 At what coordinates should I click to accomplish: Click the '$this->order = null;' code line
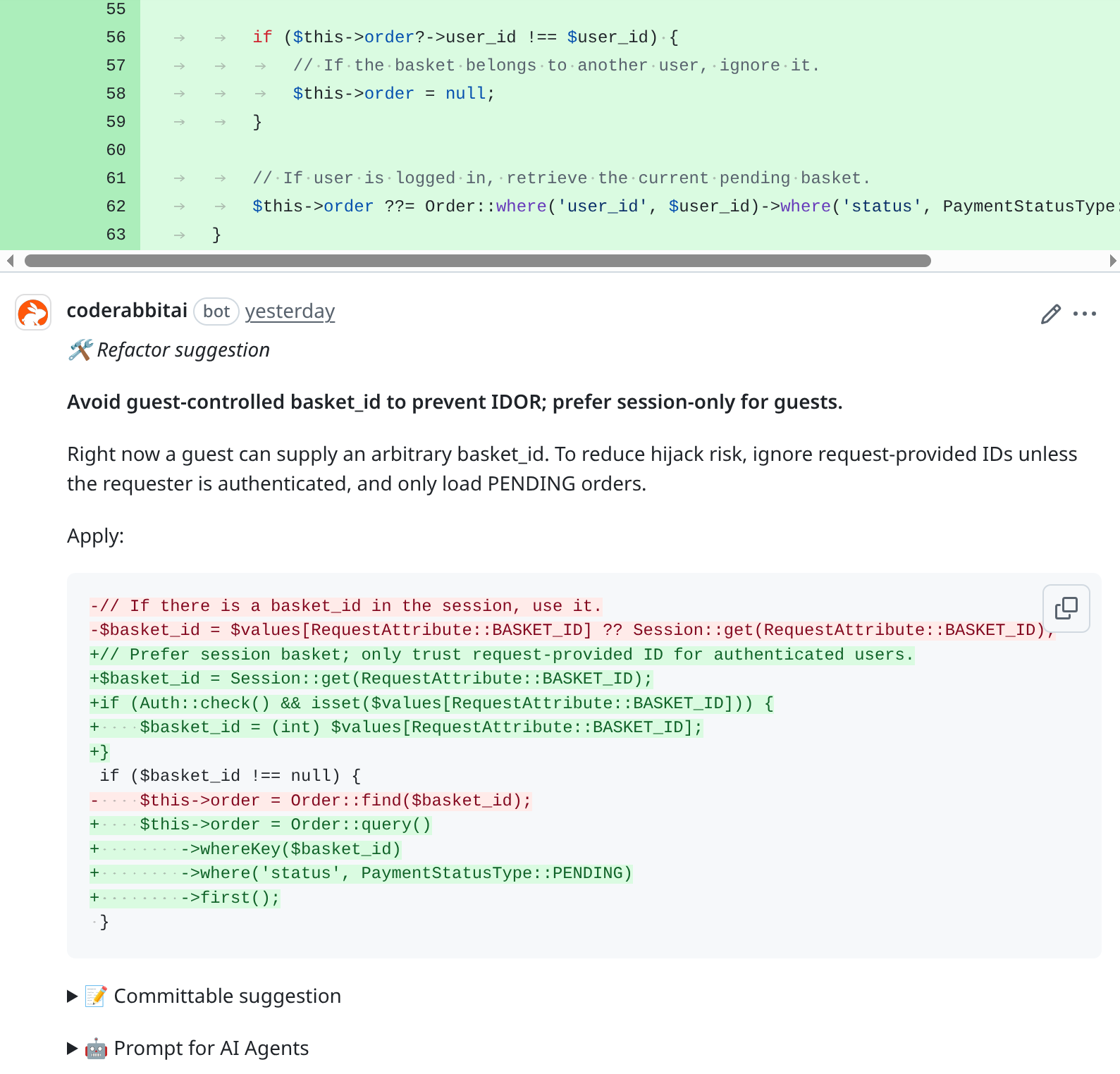(394, 94)
